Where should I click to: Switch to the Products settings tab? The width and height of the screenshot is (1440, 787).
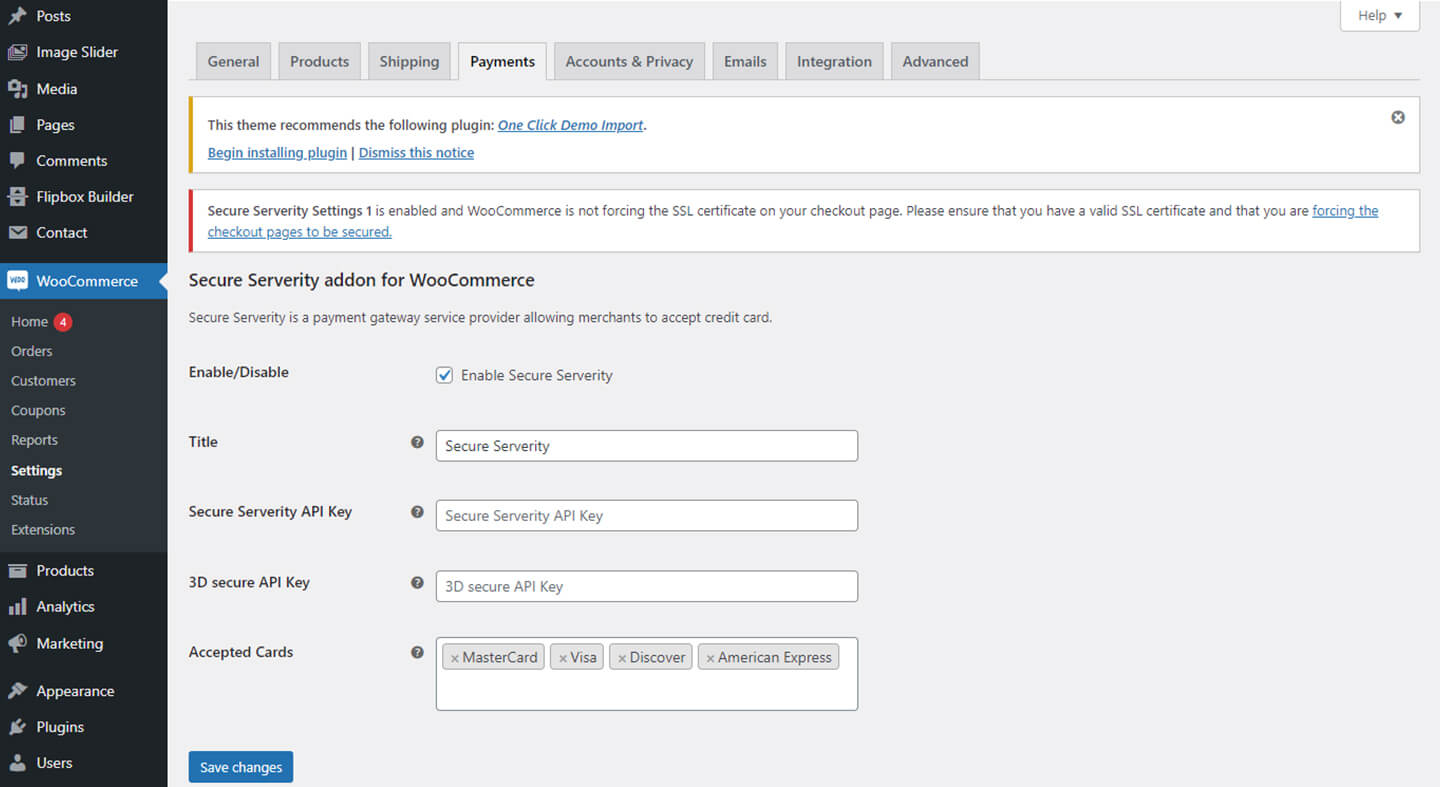tap(320, 61)
